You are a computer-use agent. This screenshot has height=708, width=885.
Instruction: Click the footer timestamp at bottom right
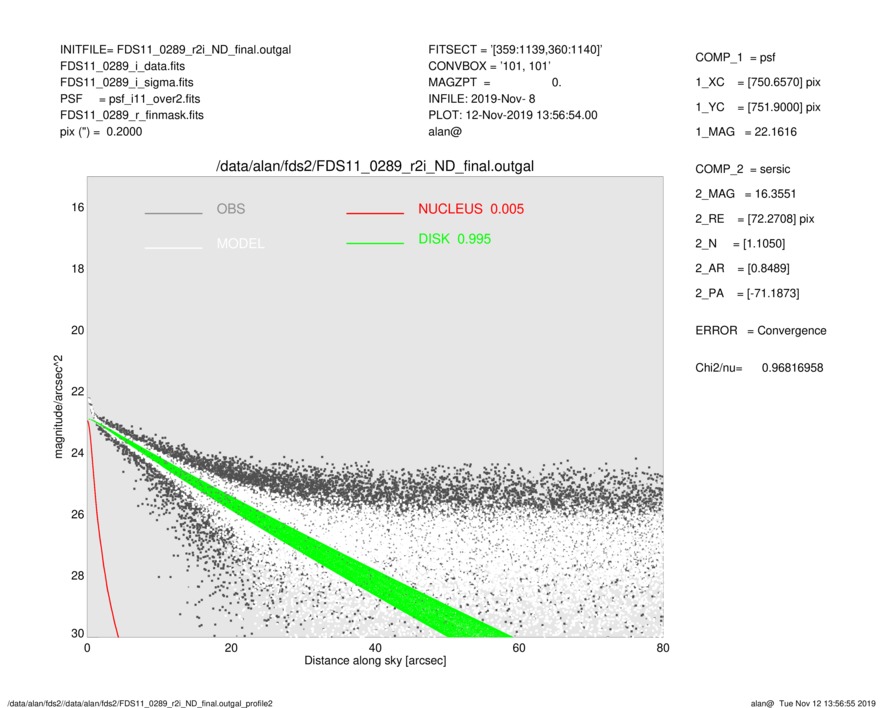tap(813, 703)
